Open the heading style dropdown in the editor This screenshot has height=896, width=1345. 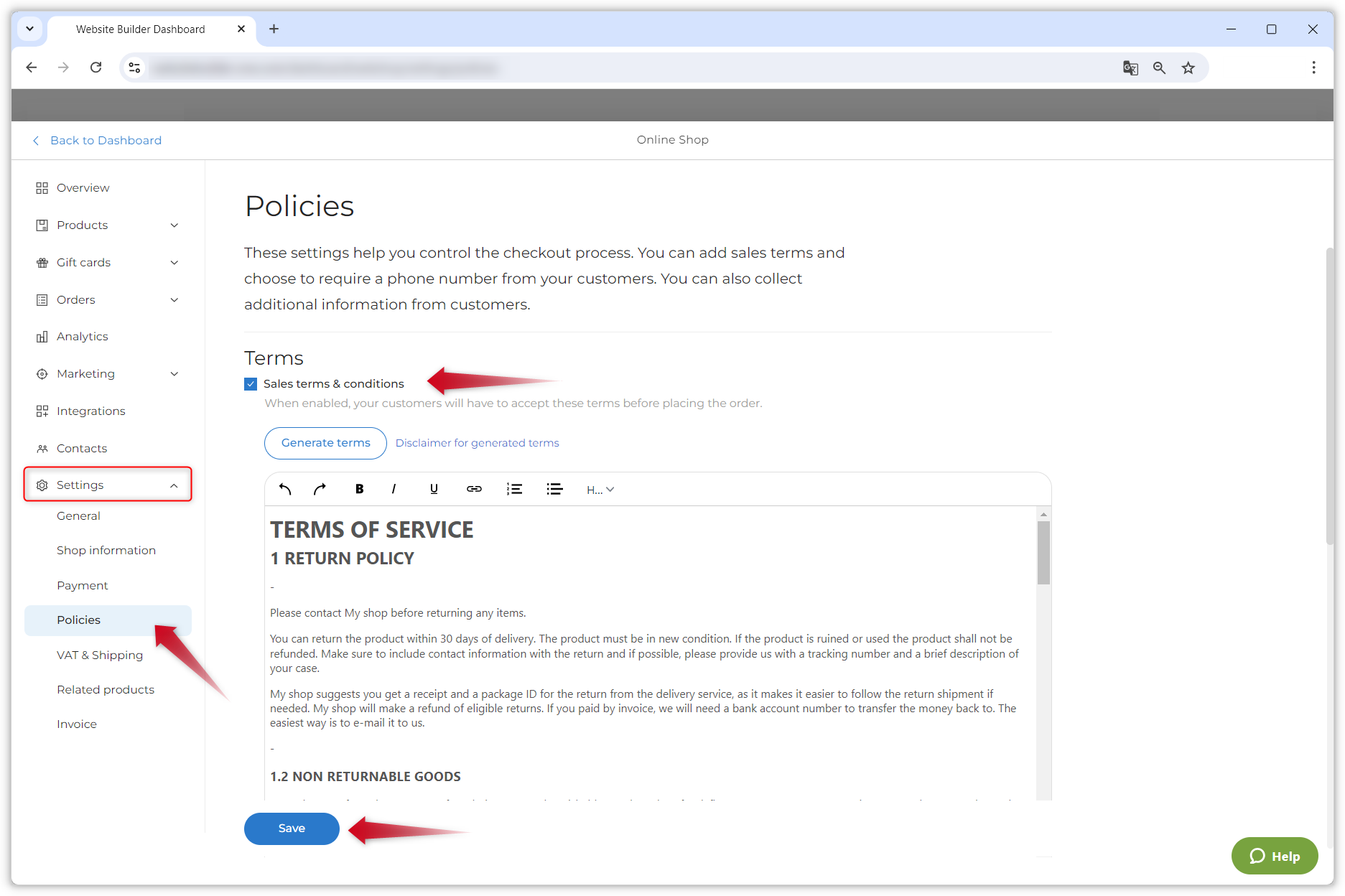600,490
